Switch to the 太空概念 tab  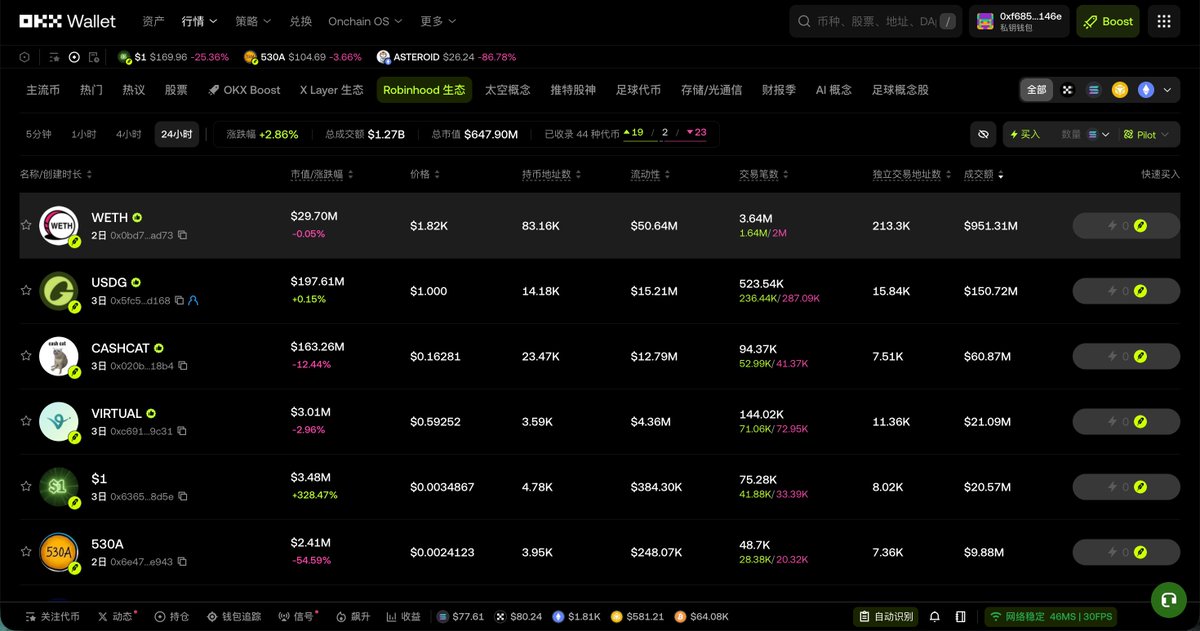pos(508,90)
